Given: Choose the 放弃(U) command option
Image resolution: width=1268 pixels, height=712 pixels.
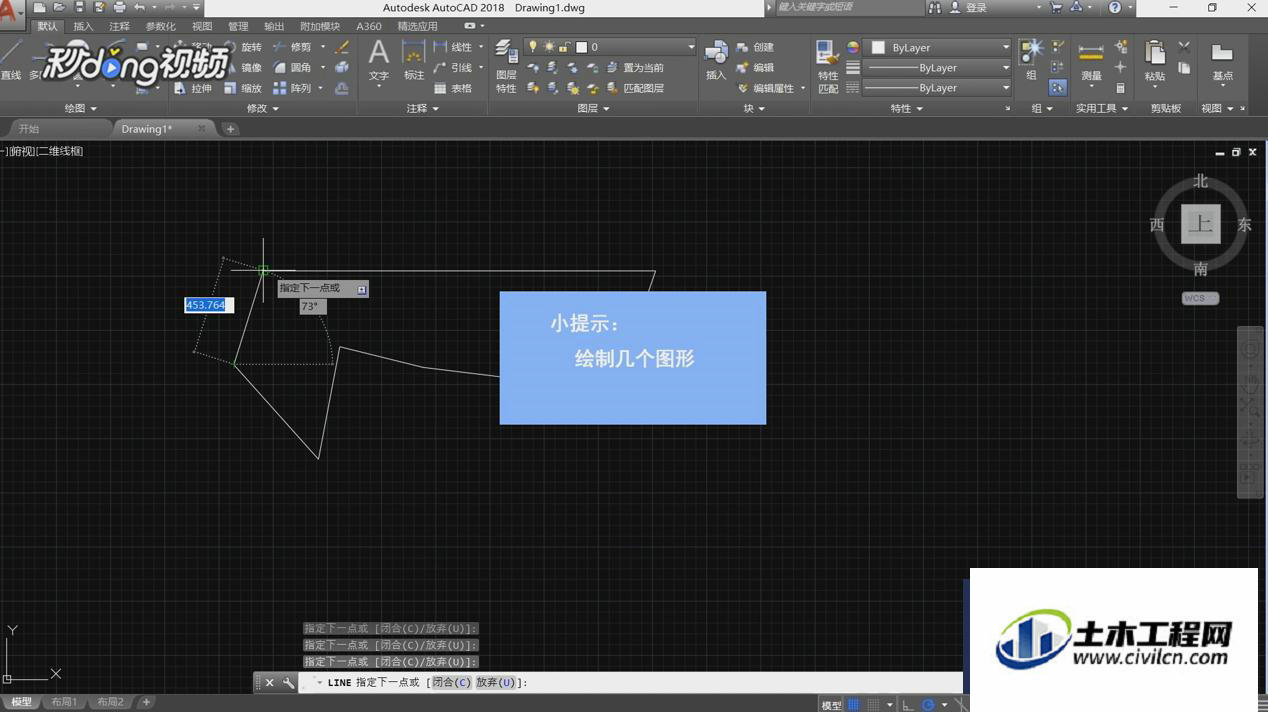Looking at the screenshot, I should click(x=495, y=683).
